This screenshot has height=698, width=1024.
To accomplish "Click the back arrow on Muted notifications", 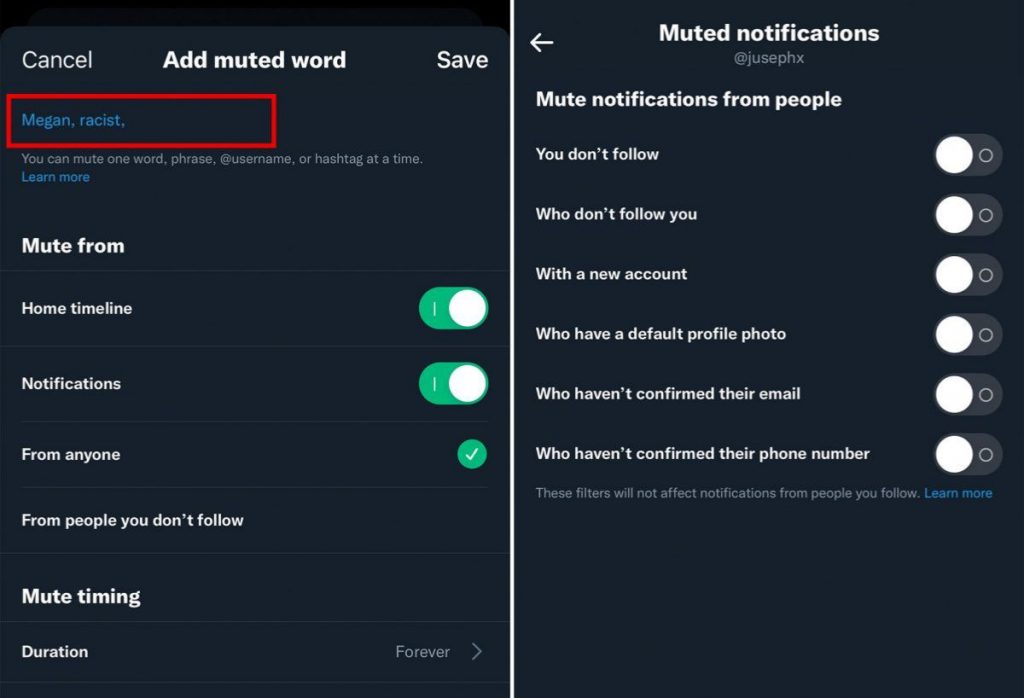I will coord(541,42).
